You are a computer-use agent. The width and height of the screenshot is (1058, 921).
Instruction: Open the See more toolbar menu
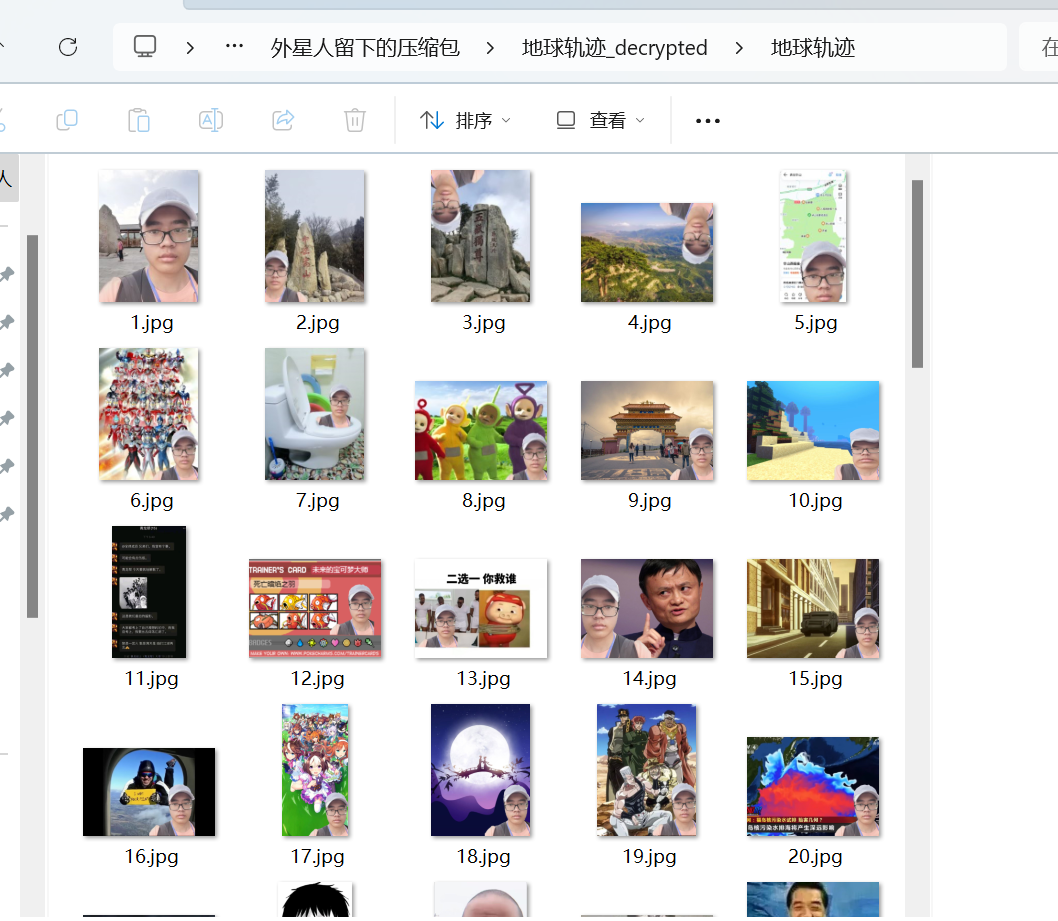click(x=708, y=121)
